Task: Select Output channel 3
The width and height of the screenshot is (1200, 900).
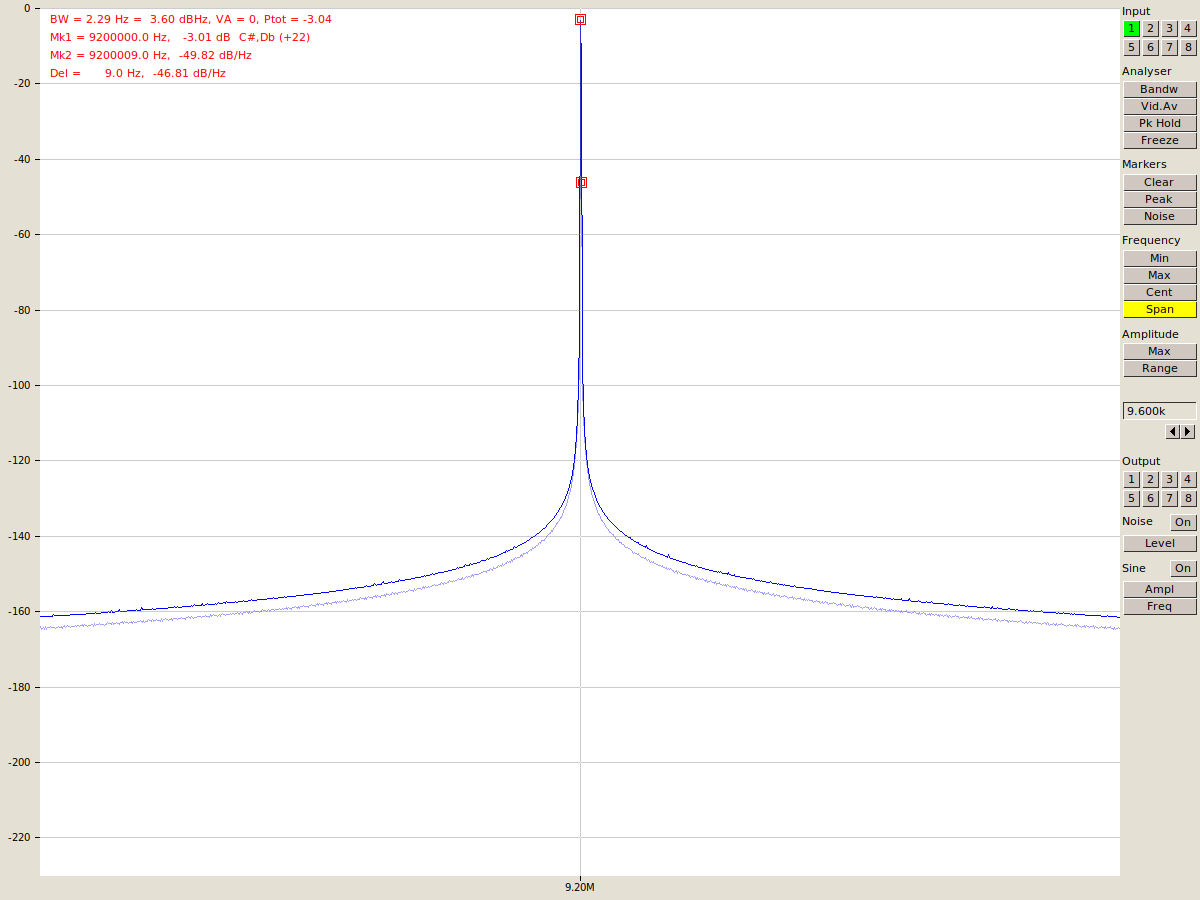Action: tap(1169, 479)
